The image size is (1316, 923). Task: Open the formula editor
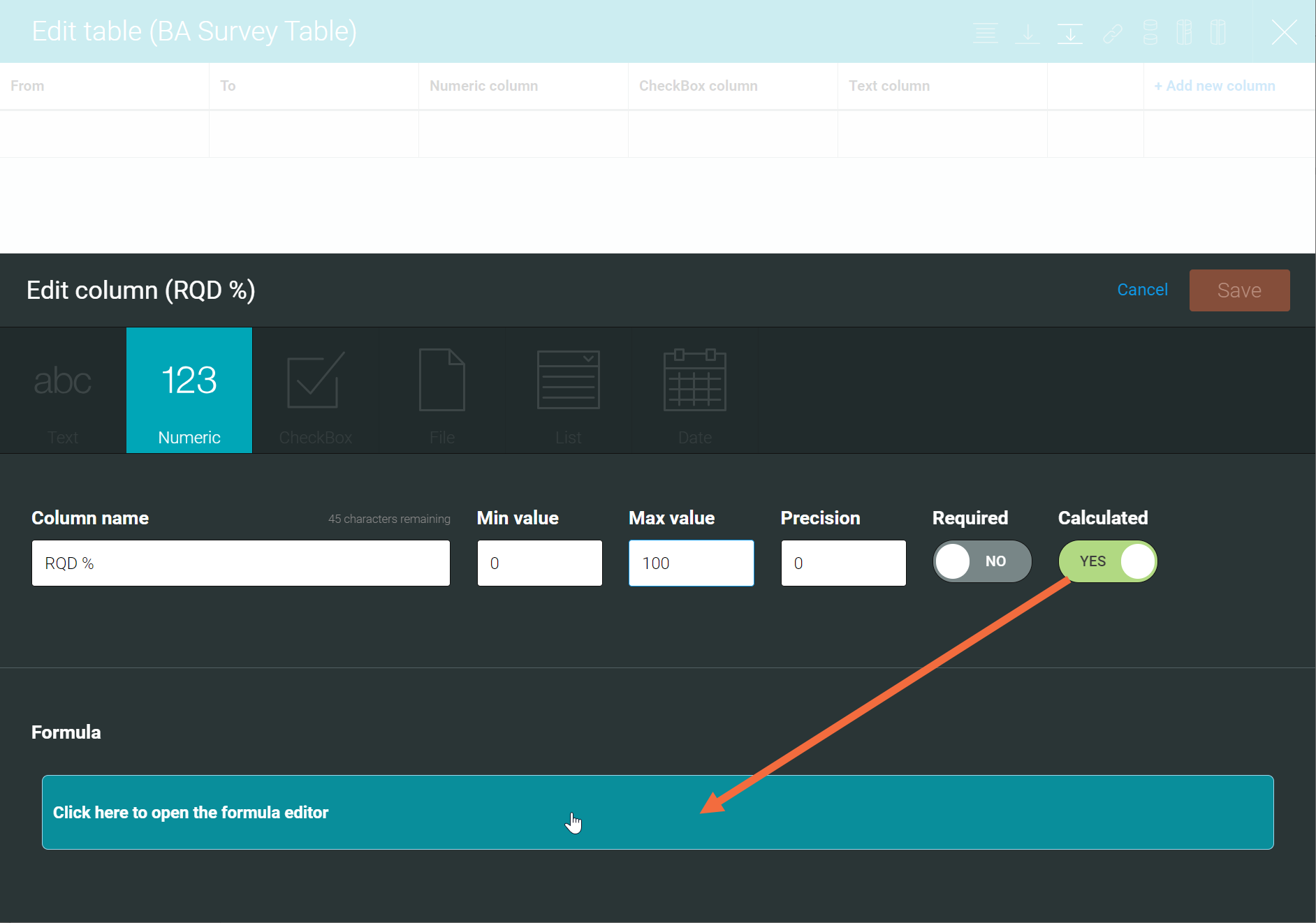click(x=658, y=812)
